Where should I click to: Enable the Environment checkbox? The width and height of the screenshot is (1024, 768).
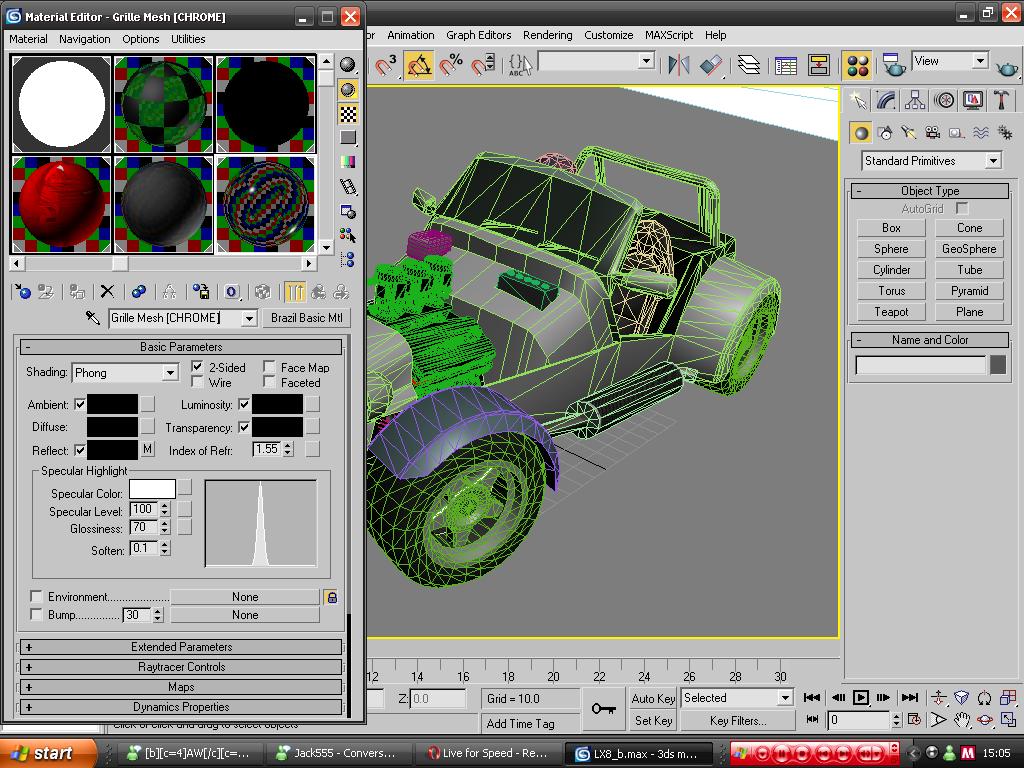tap(37, 596)
